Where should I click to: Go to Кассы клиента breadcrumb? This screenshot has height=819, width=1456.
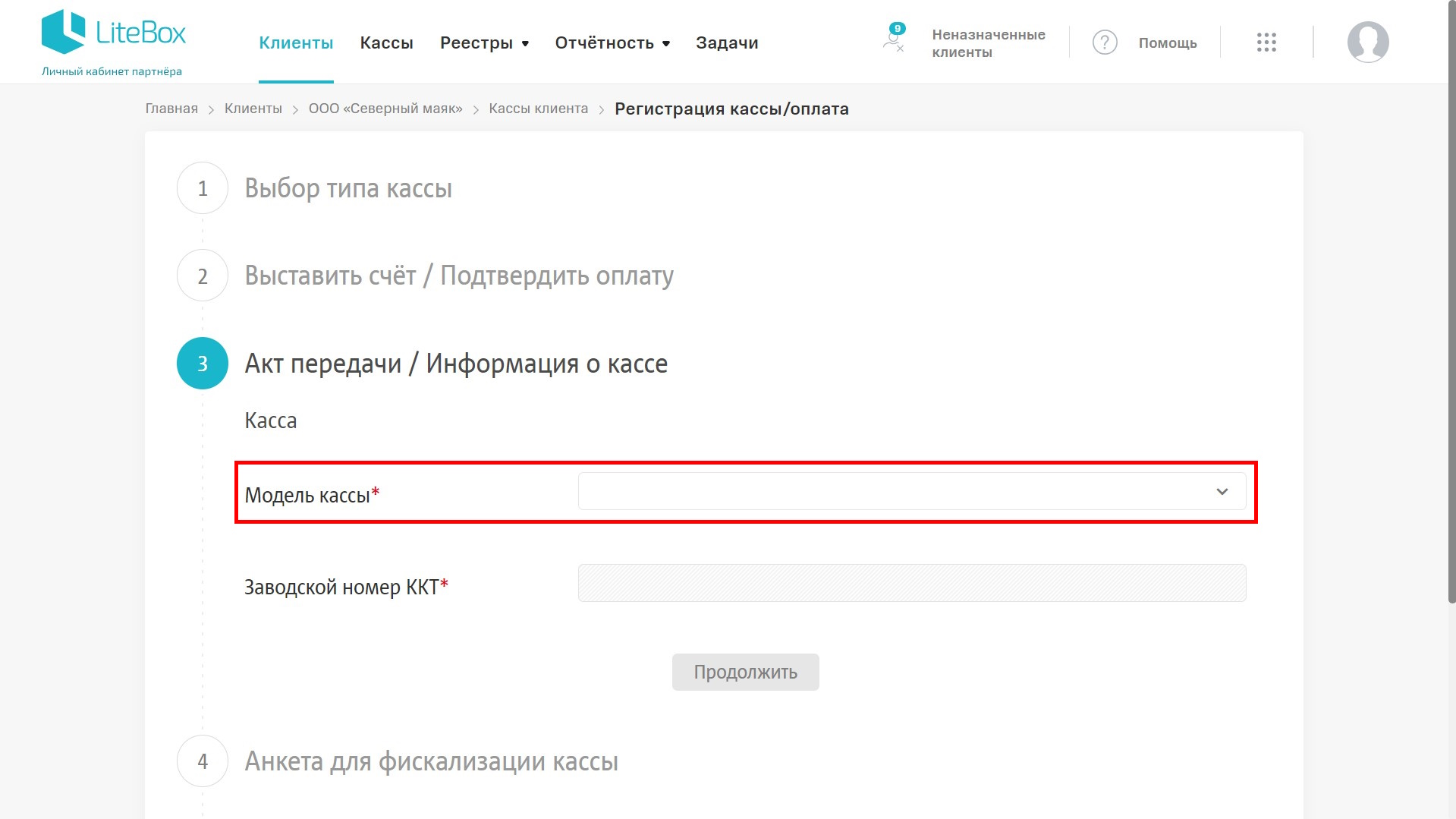[x=539, y=109]
